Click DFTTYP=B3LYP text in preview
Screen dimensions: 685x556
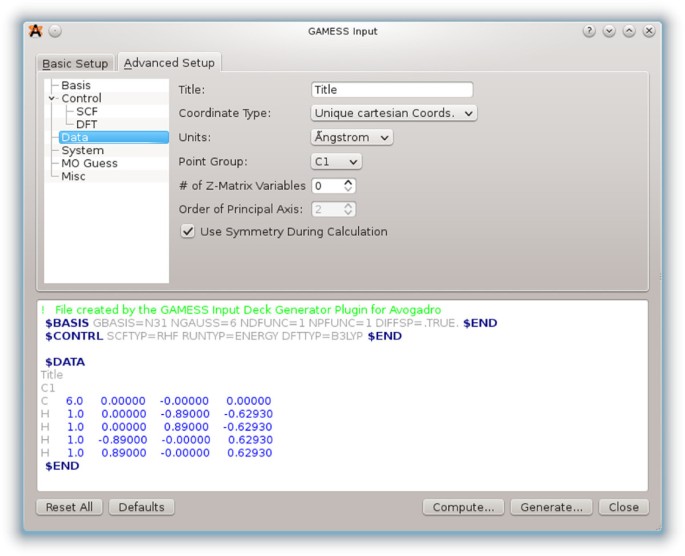click(x=322, y=336)
